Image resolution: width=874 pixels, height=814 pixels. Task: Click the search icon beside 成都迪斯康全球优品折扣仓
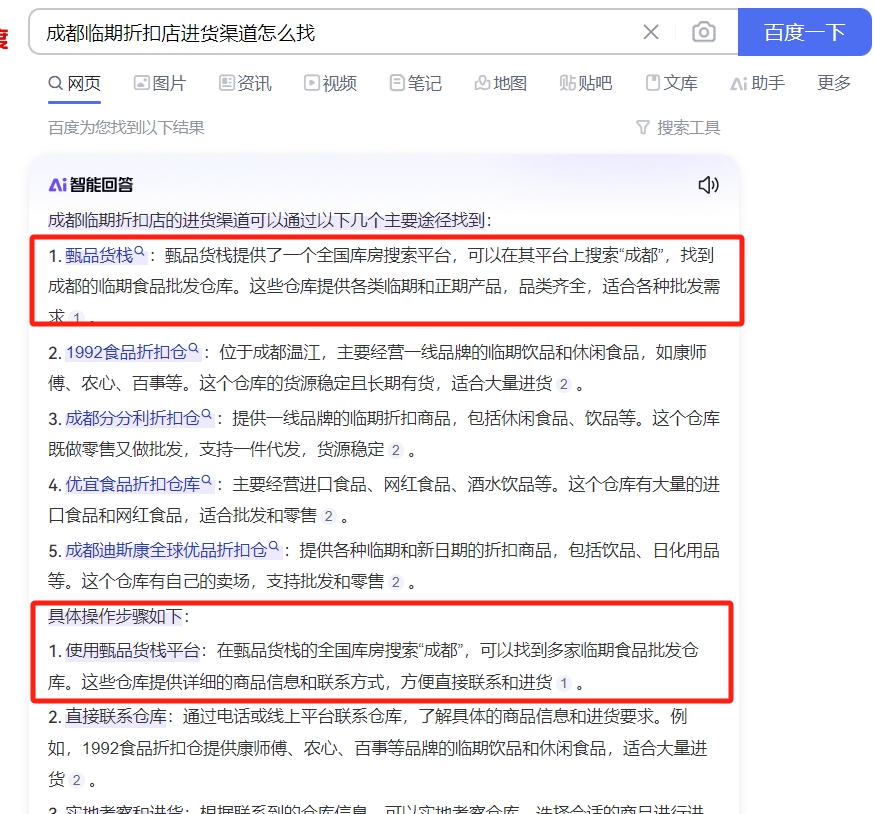click(x=274, y=547)
